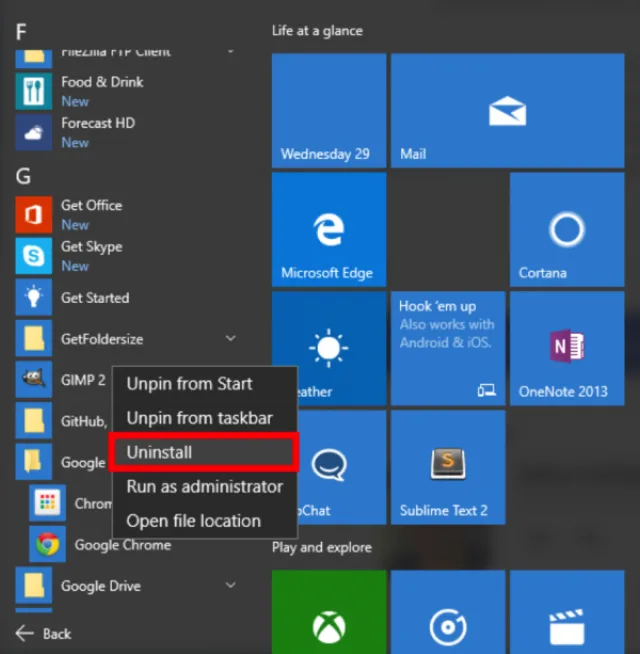
Task: Select Unpin from Start
Action: pos(204,384)
